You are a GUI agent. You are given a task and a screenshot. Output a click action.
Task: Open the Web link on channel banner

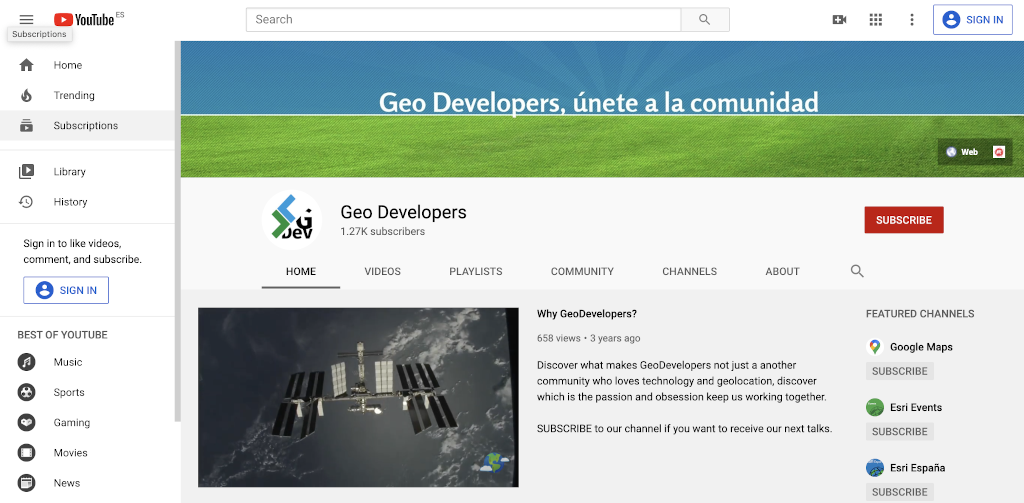pyautogui.click(x=962, y=152)
